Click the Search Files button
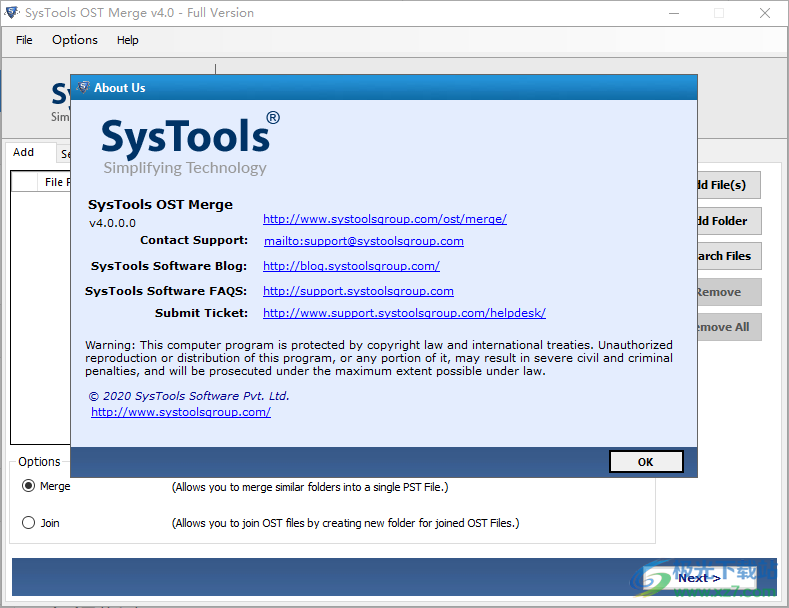This screenshot has height=608, width=789. coord(727,256)
